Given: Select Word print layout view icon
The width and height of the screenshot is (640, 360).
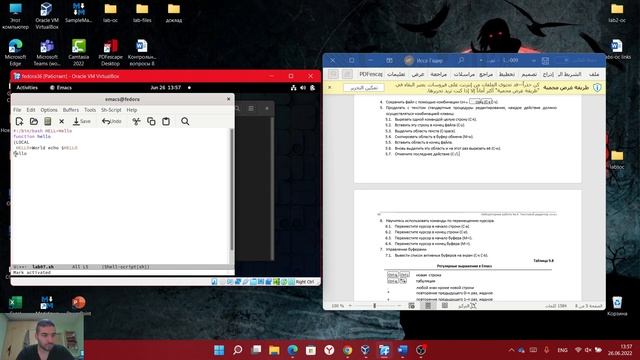Looking at the screenshot, I should point(428,306).
